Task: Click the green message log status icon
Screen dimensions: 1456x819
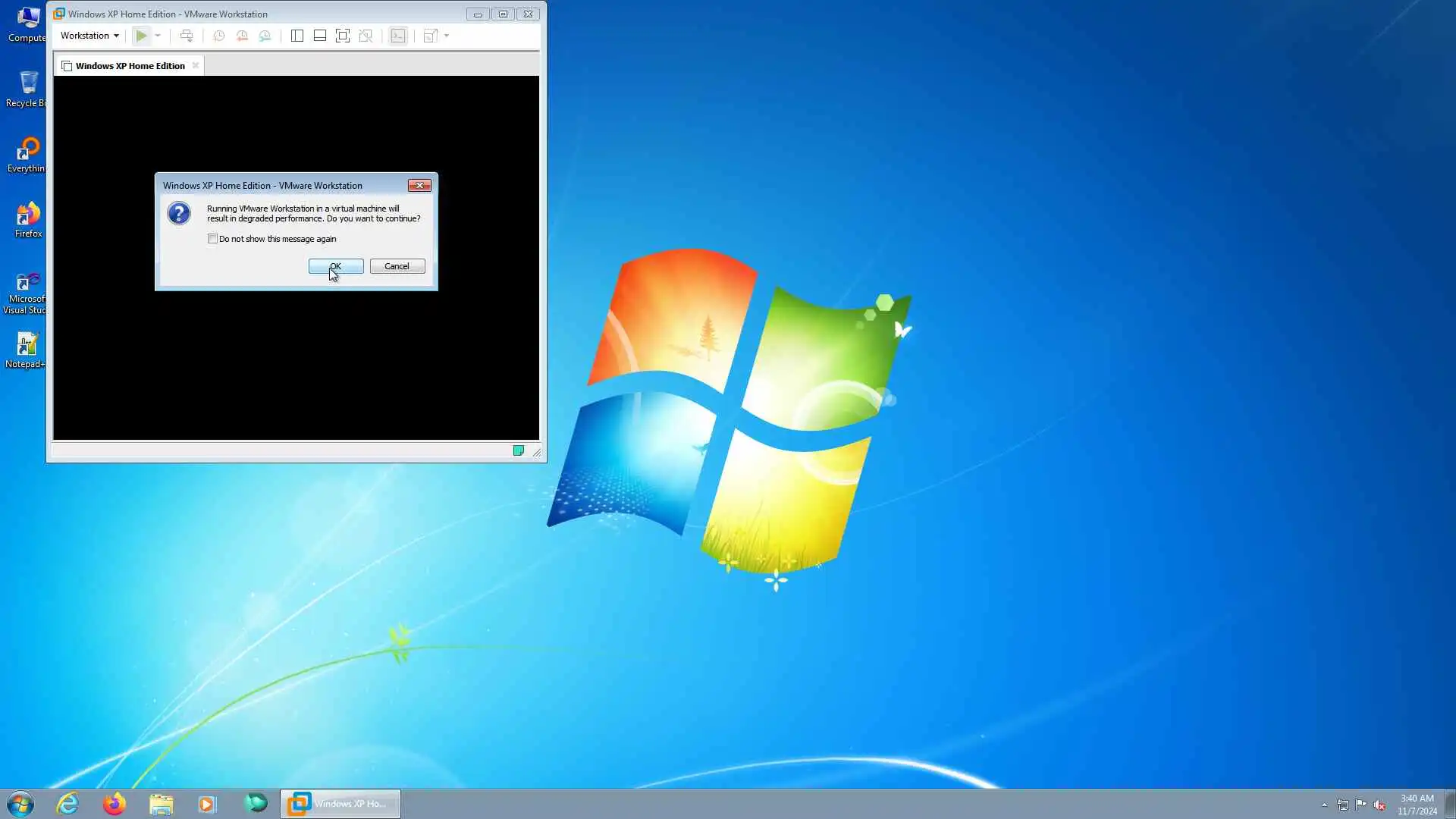Action: (x=519, y=451)
